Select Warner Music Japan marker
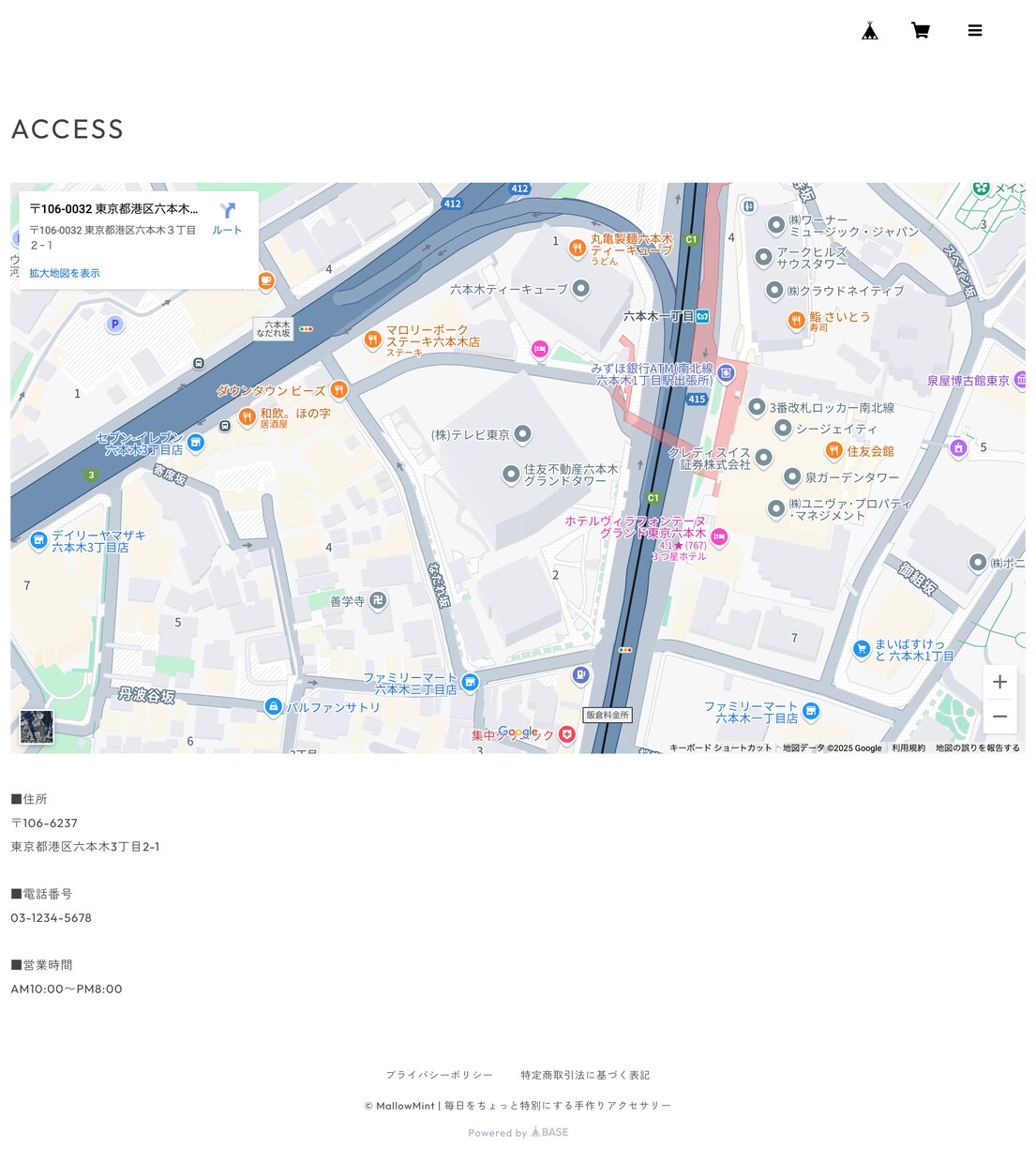The height and width of the screenshot is (1163, 1036). [x=775, y=224]
